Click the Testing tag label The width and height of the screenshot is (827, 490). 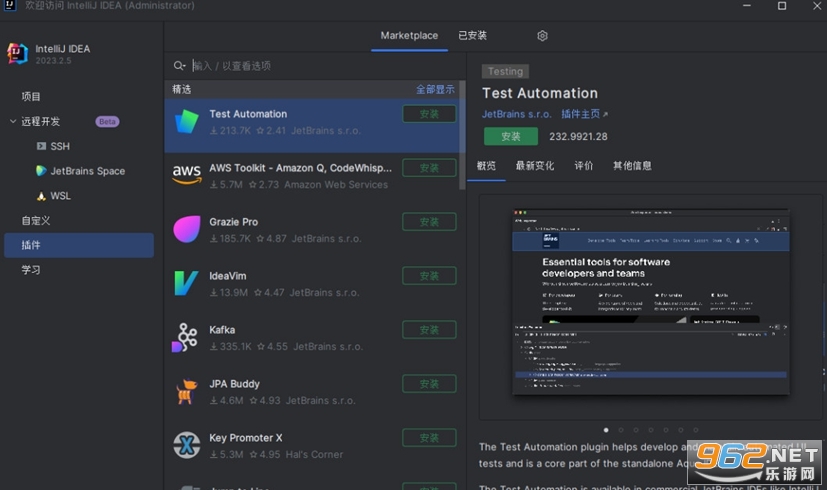click(x=505, y=71)
